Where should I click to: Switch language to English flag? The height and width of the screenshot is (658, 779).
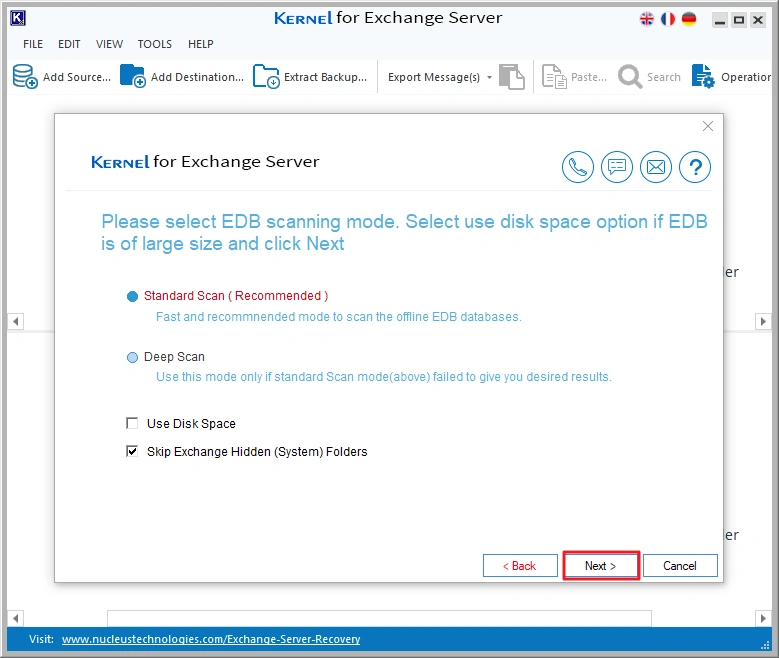click(x=647, y=19)
